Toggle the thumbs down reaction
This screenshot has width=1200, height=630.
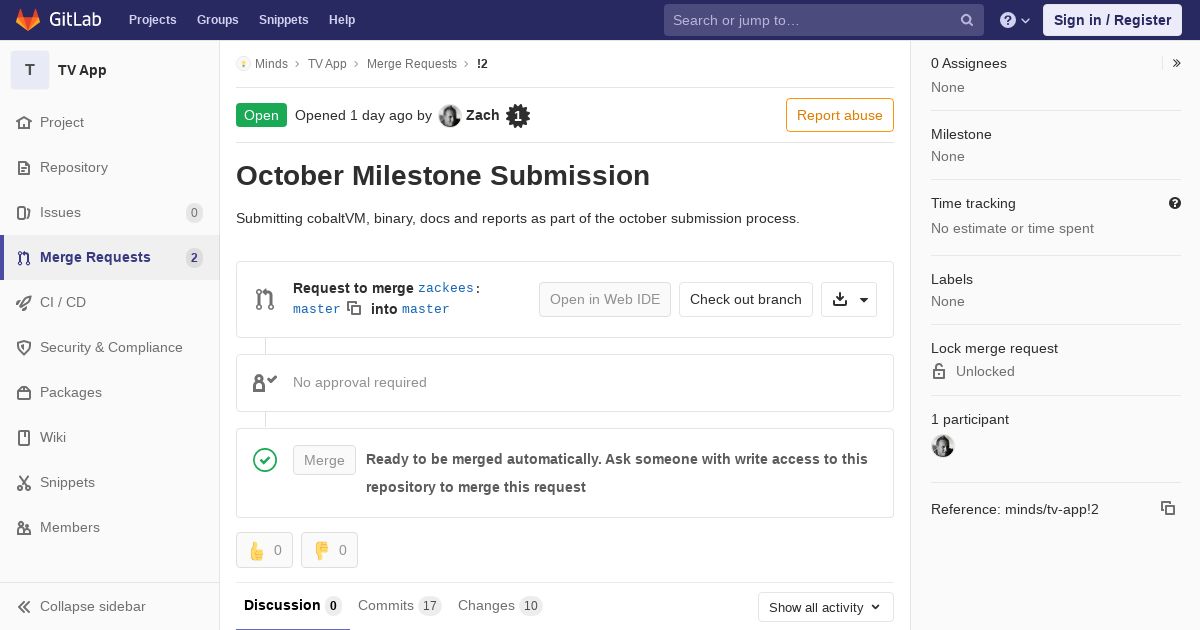329,550
